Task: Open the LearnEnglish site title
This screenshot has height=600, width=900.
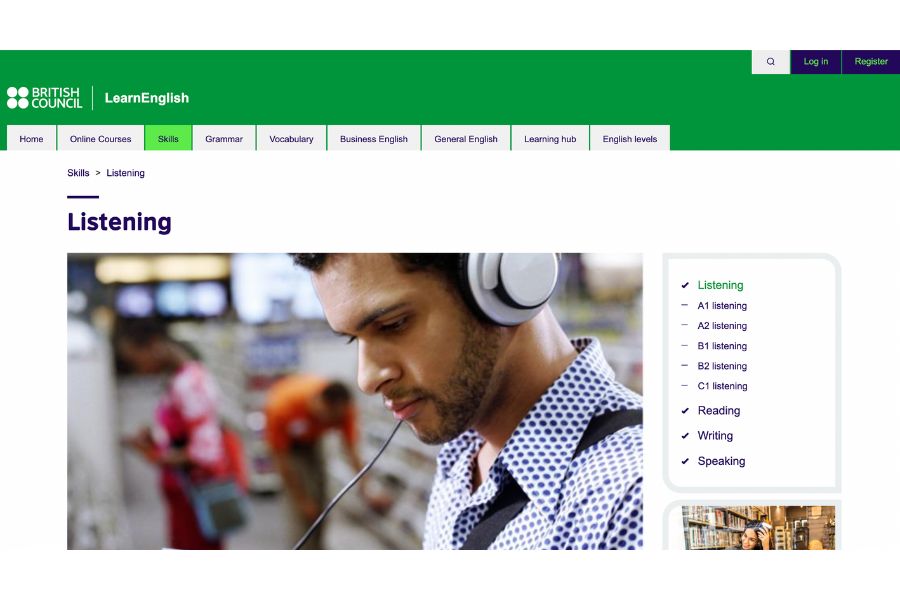Action: click(146, 98)
